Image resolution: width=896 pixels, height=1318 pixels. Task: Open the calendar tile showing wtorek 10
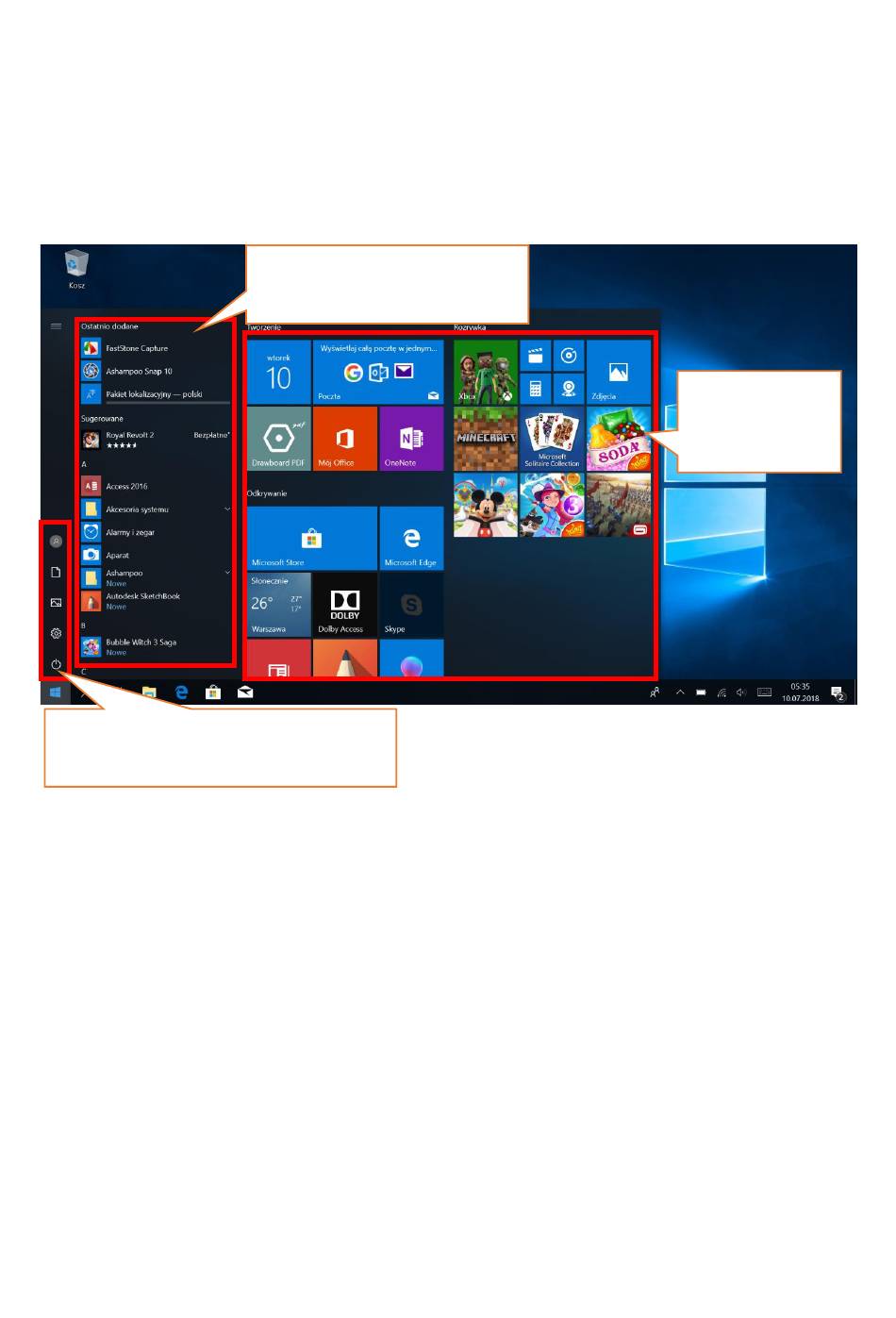point(278,372)
